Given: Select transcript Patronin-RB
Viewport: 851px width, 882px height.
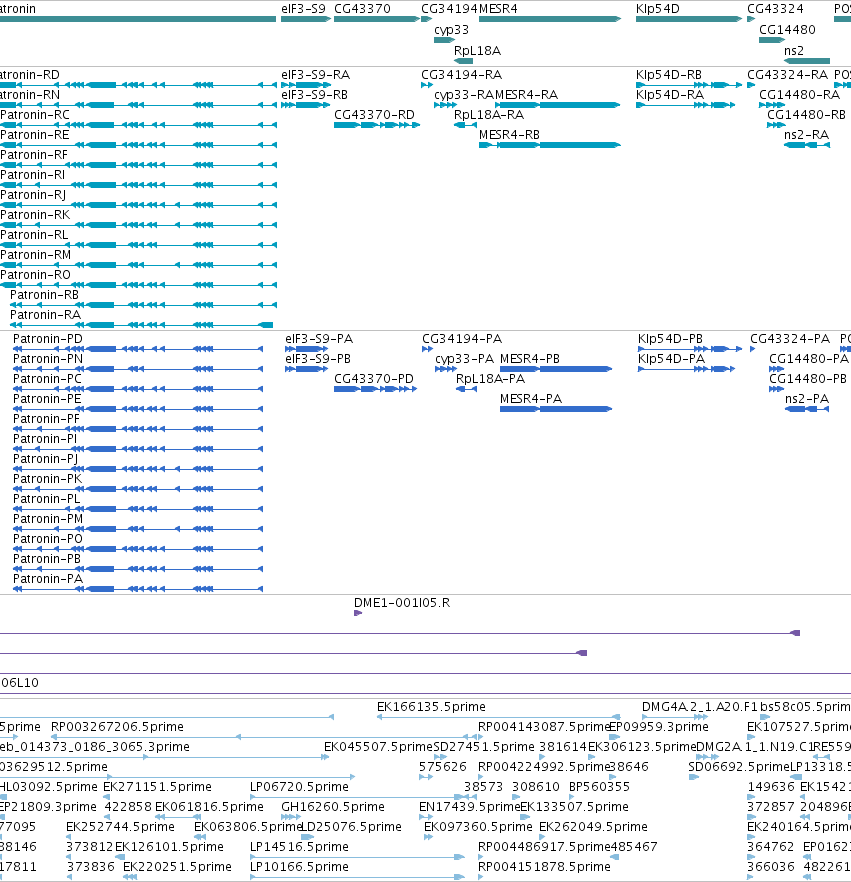Looking at the screenshot, I should [x=44, y=295].
